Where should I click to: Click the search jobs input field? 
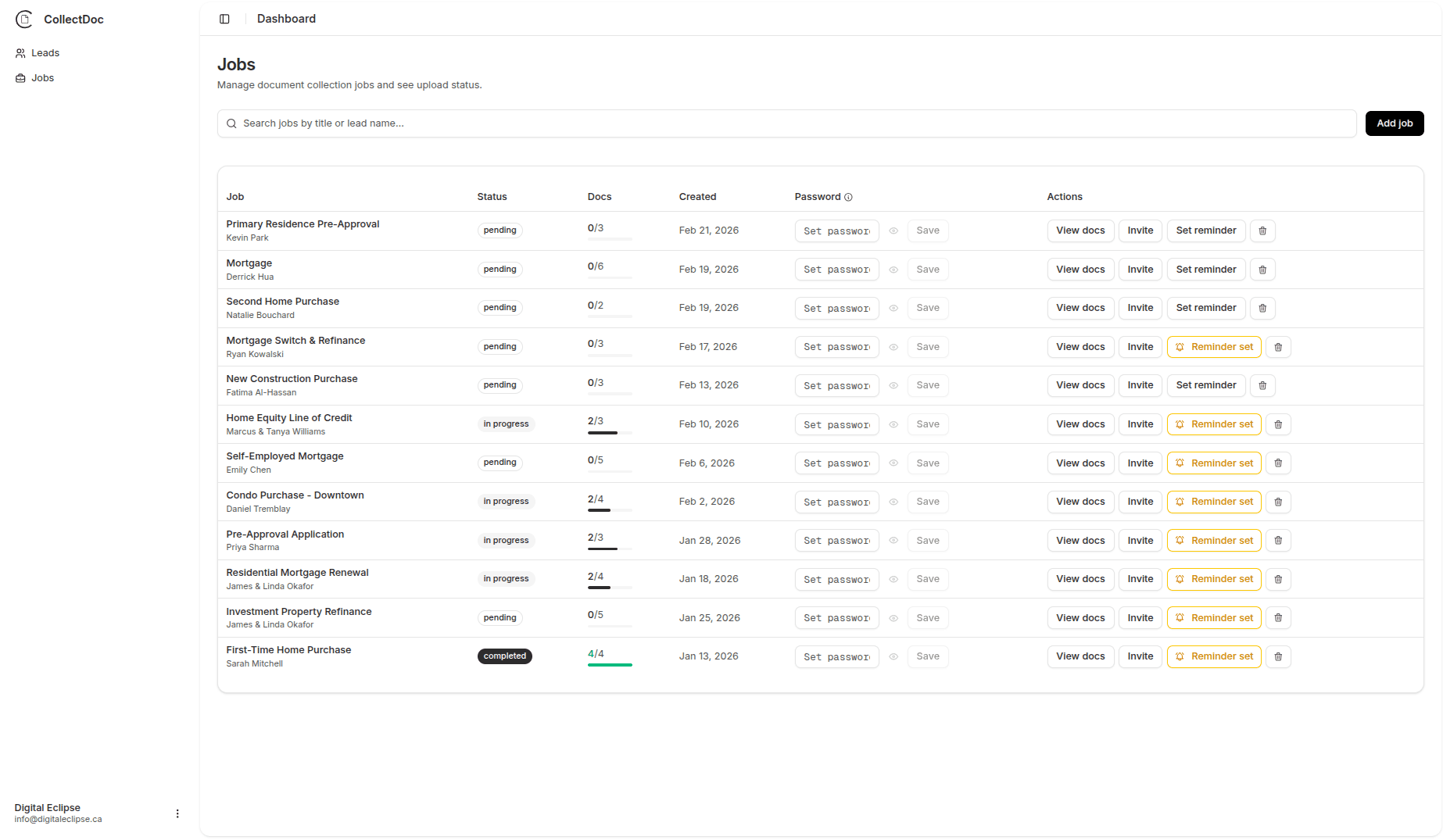click(547, 123)
